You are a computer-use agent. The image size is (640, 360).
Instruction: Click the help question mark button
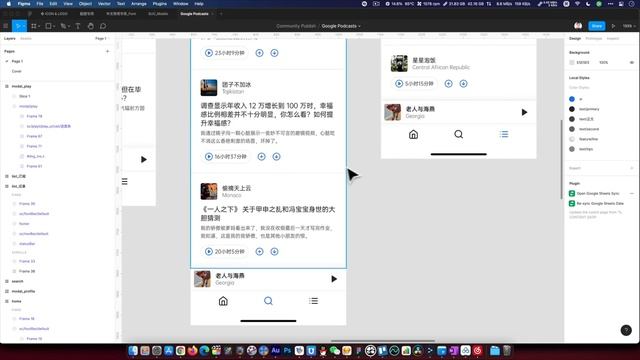tap(626, 330)
